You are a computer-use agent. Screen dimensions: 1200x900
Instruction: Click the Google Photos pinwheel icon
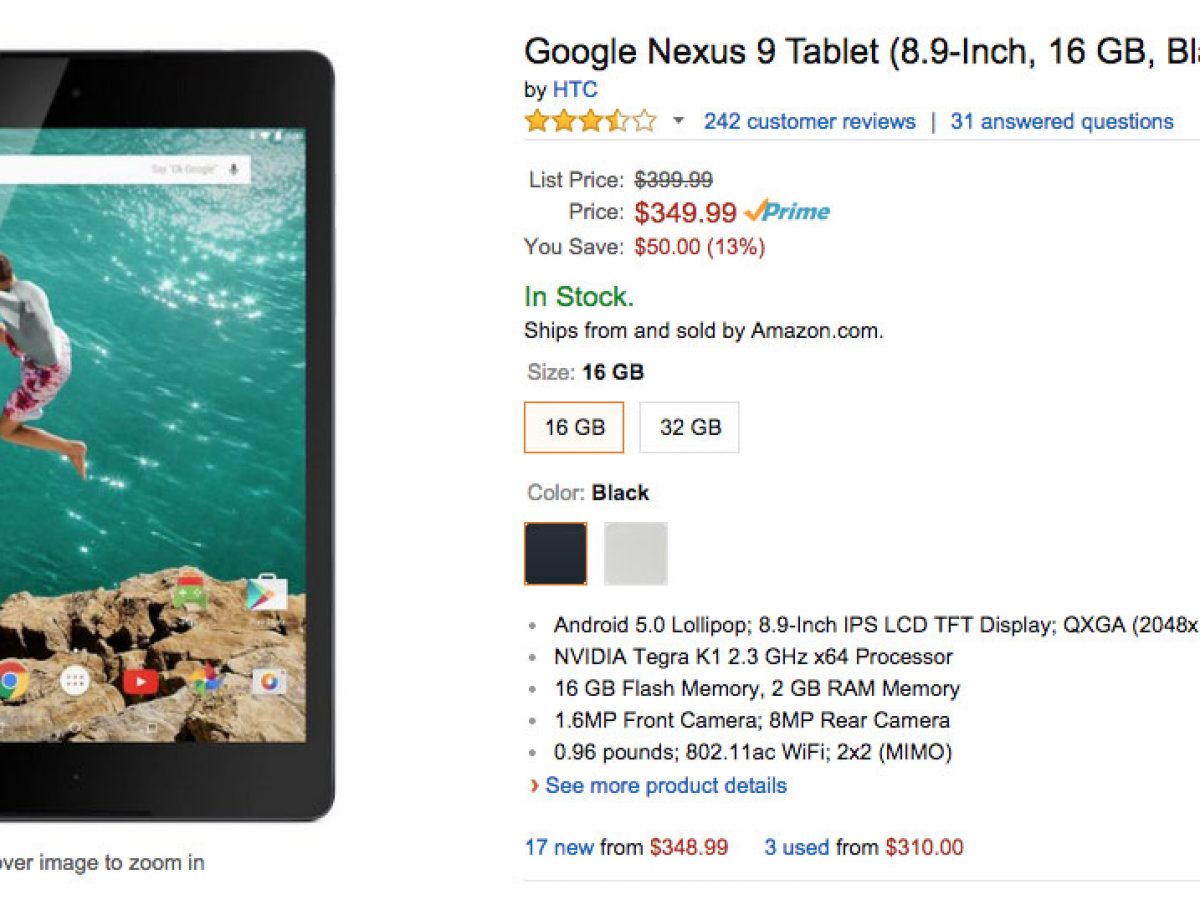click(x=205, y=680)
